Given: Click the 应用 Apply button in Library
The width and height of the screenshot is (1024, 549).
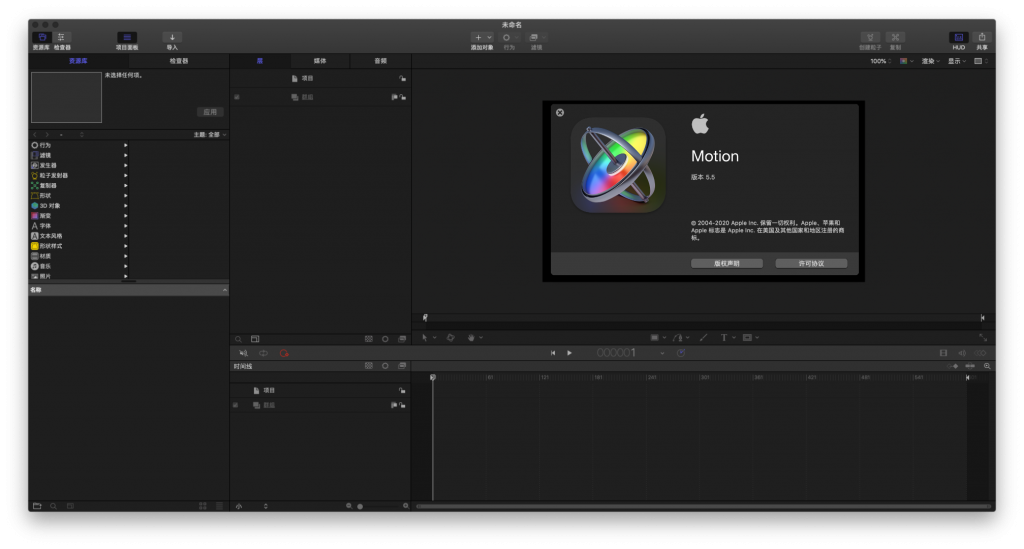Looking at the screenshot, I should tap(210, 112).
